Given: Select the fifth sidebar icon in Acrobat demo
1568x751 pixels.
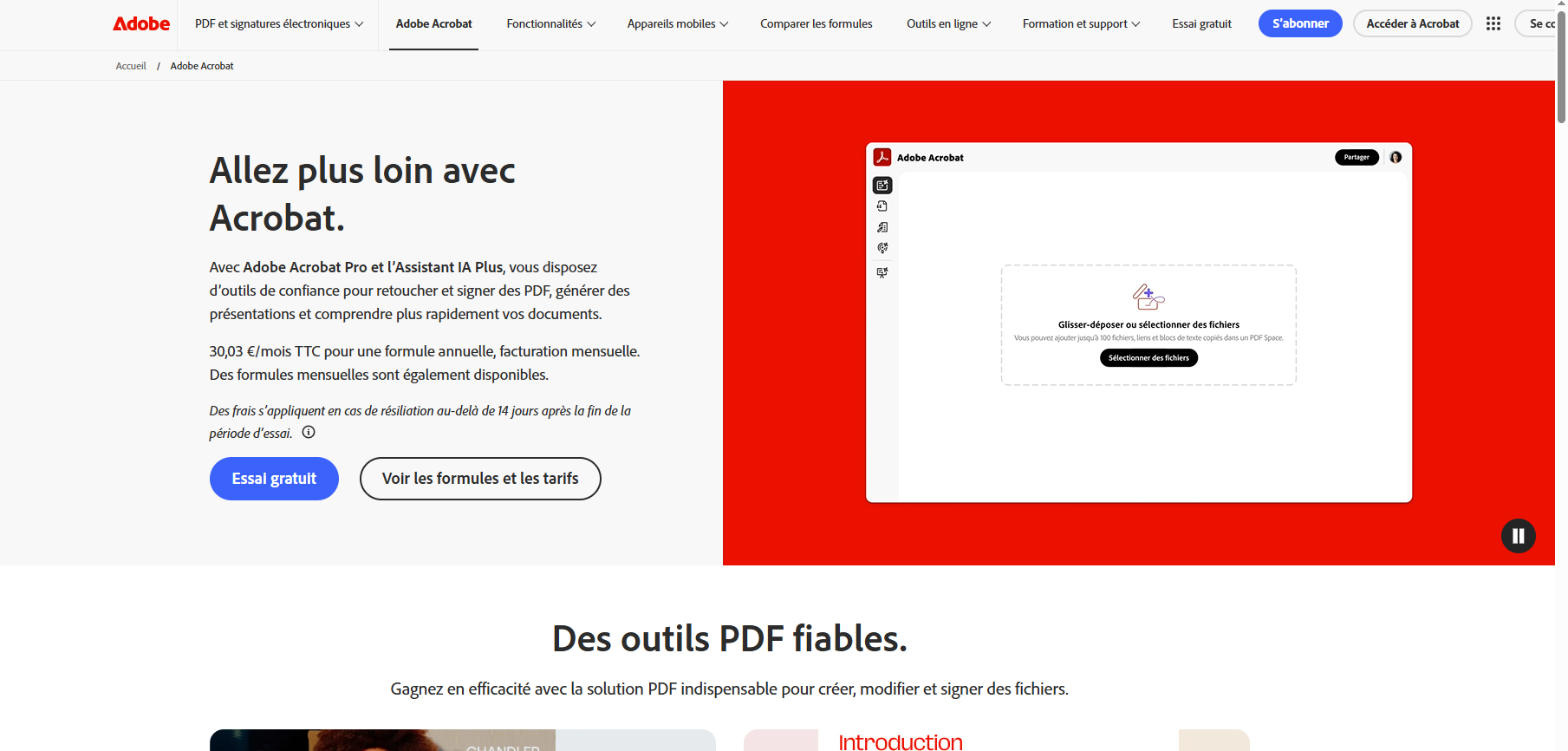Looking at the screenshot, I should pos(882,272).
